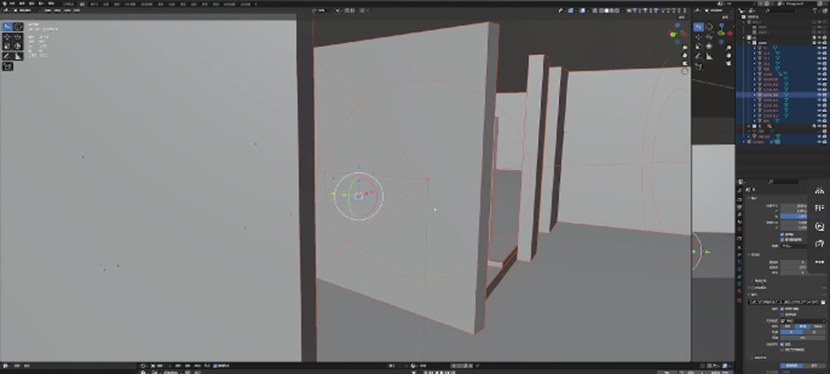Toggle show overlays in large viewport header
Screen dimensions: 830x374
click(x=582, y=10)
